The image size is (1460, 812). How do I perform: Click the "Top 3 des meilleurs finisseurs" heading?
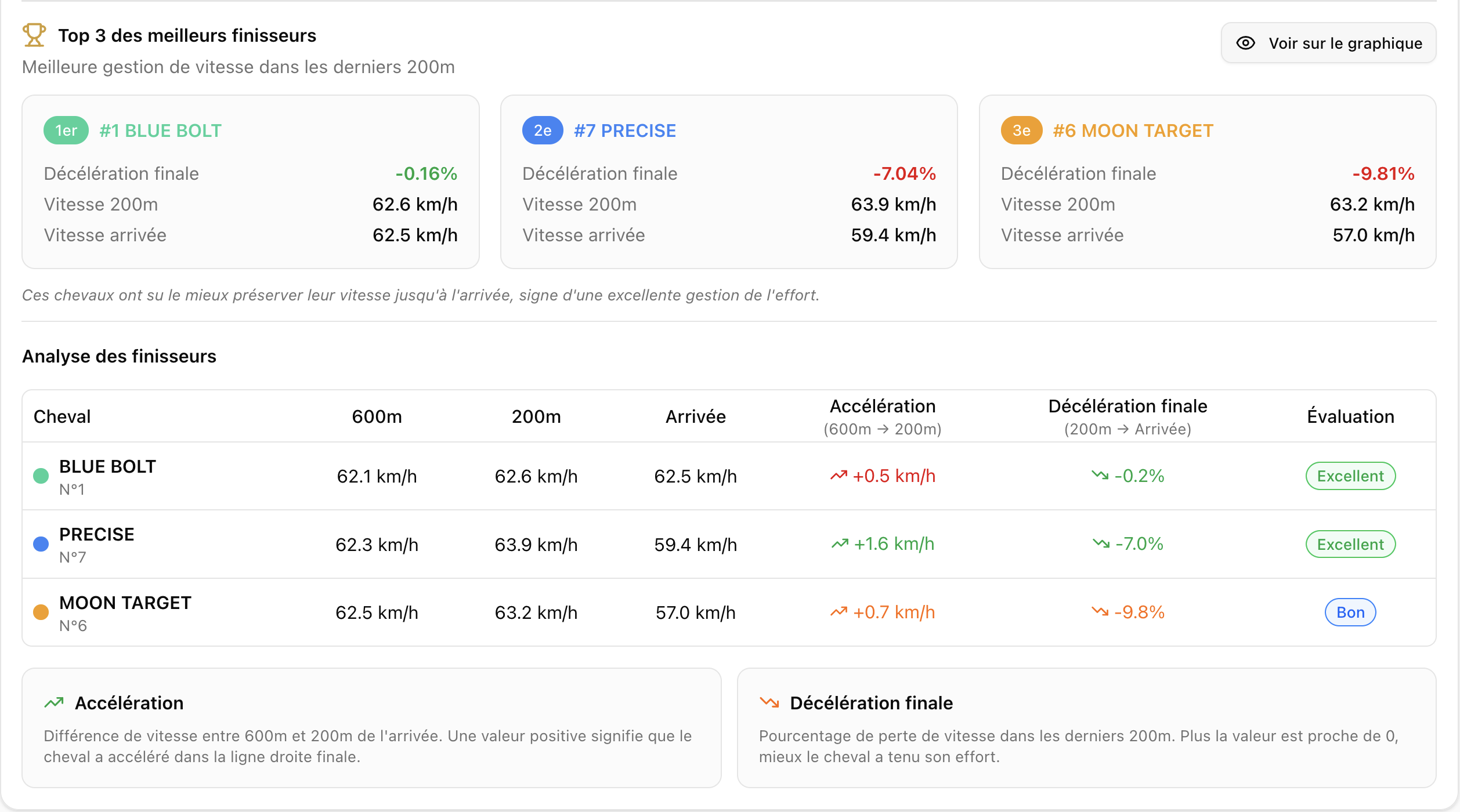tap(187, 35)
